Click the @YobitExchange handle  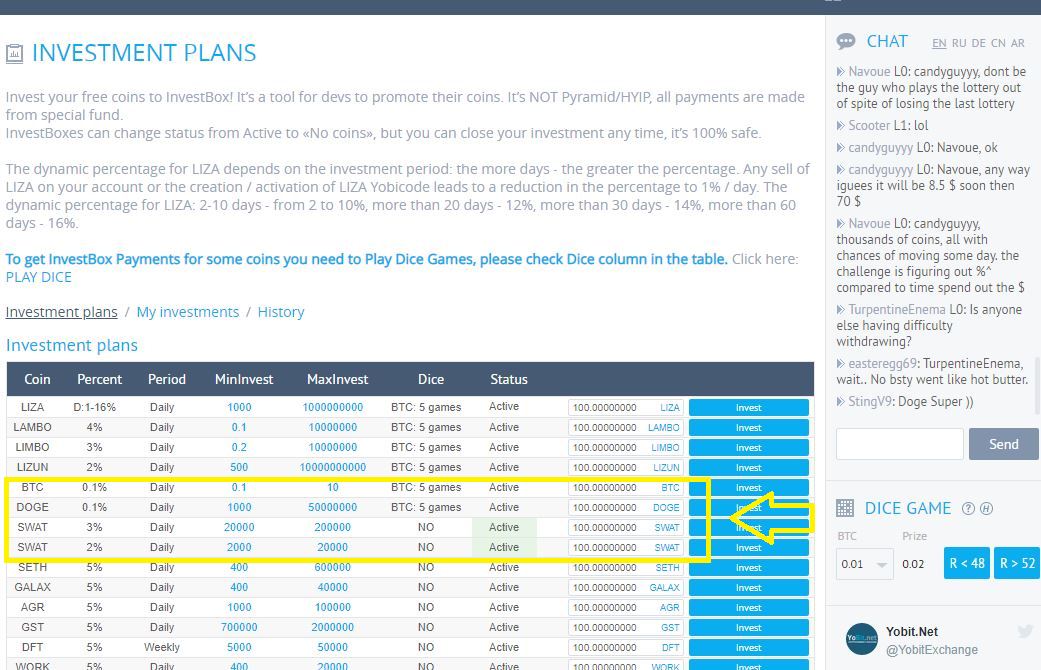pos(931,650)
